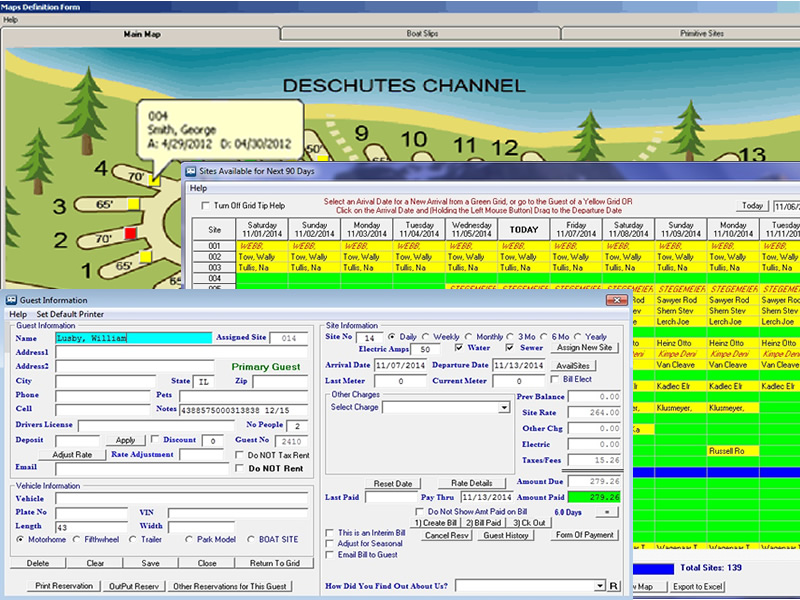Enable the Do NOT Rent checkbox

[238, 468]
